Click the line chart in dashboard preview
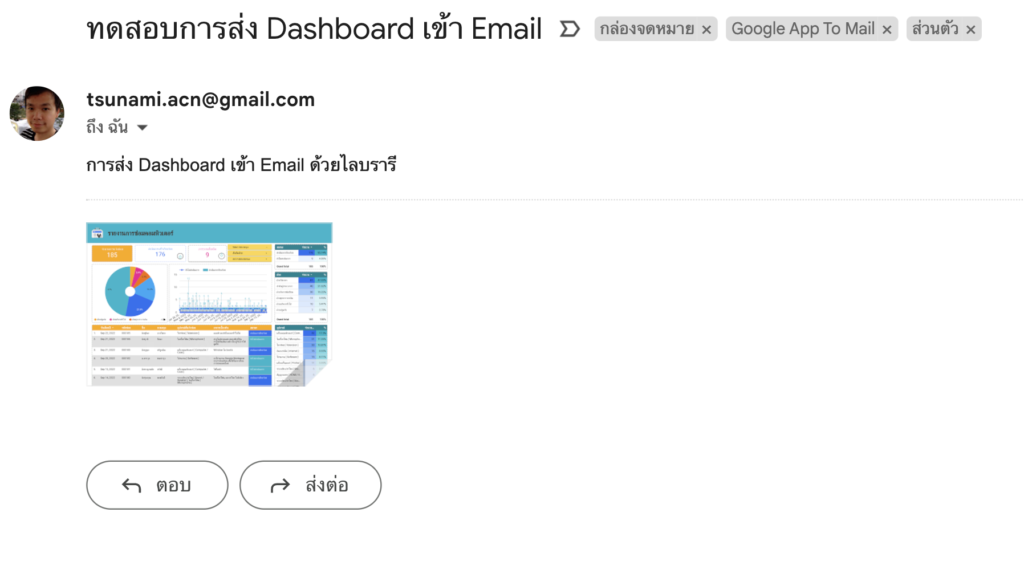1024x561 pixels. (x=221, y=293)
